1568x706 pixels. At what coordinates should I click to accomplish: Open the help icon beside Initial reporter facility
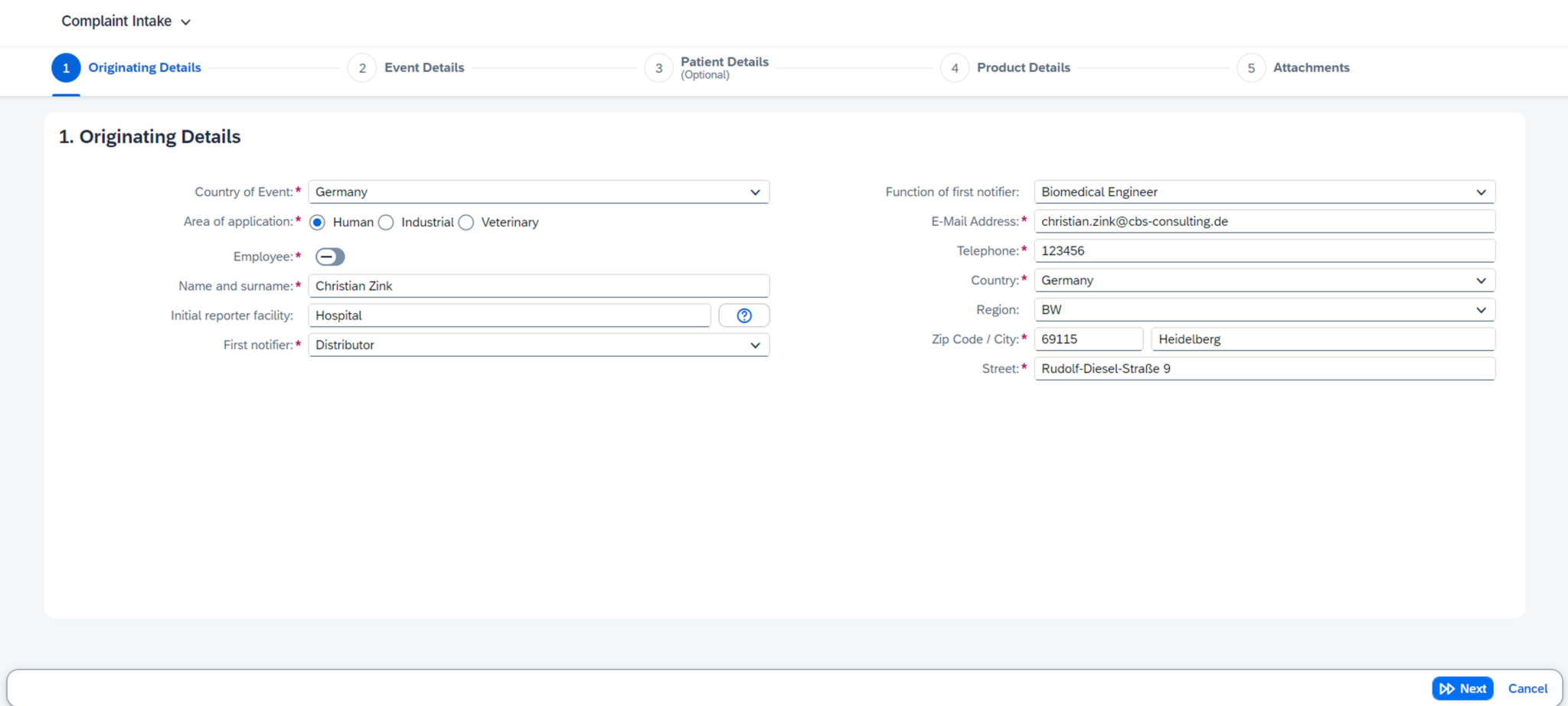coord(743,315)
